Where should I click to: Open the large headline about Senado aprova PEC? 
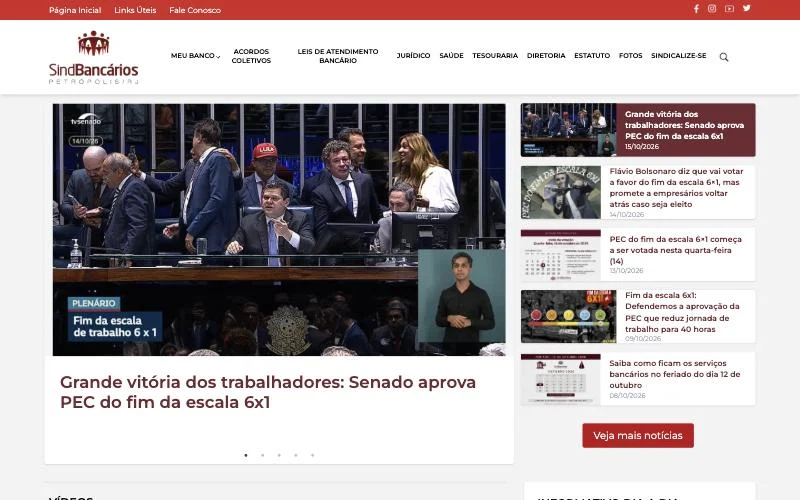click(x=268, y=392)
